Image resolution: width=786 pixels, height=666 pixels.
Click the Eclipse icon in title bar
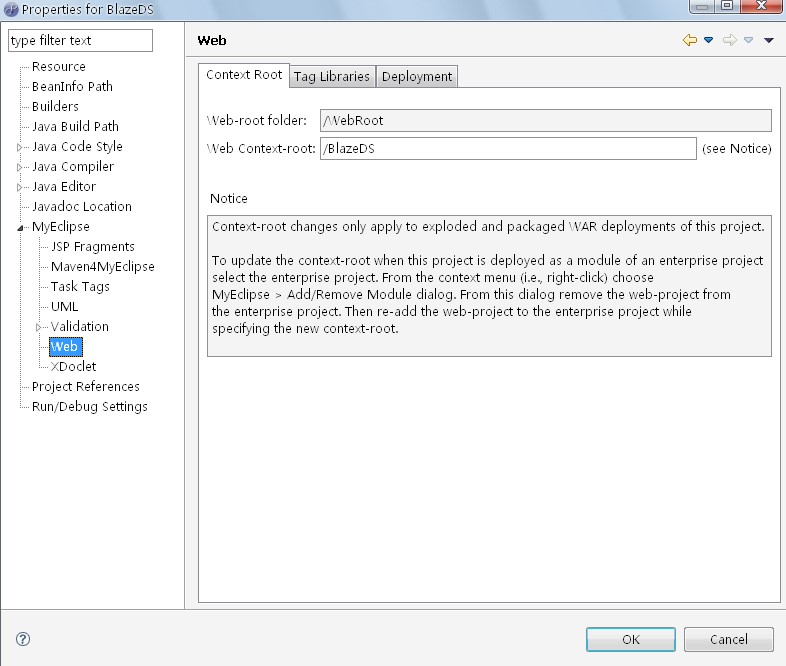tap(11, 9)
